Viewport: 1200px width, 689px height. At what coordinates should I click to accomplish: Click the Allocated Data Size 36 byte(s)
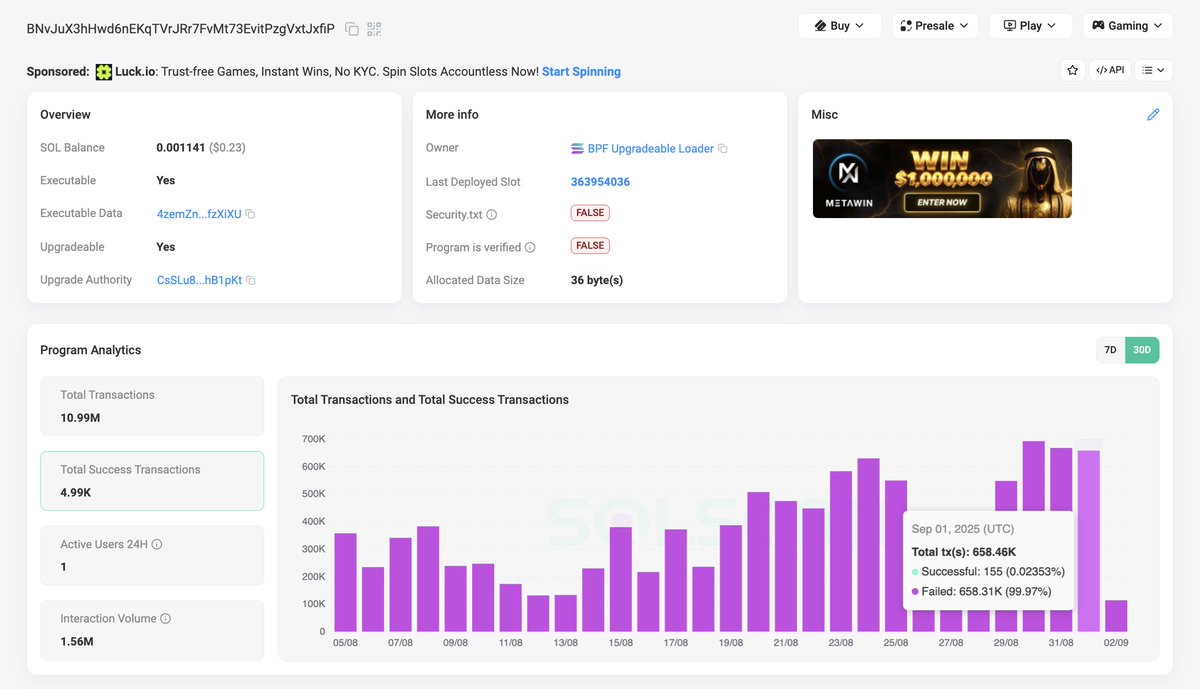pos(597,281)
